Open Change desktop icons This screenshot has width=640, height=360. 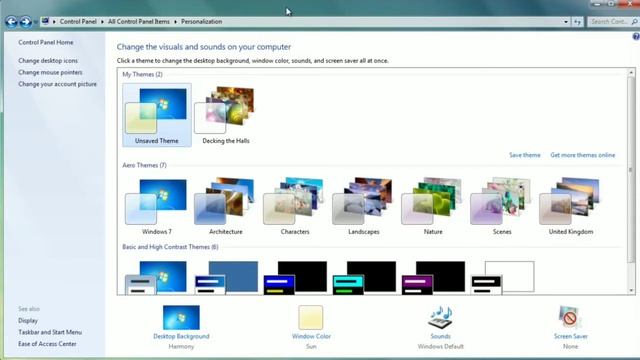48,60
